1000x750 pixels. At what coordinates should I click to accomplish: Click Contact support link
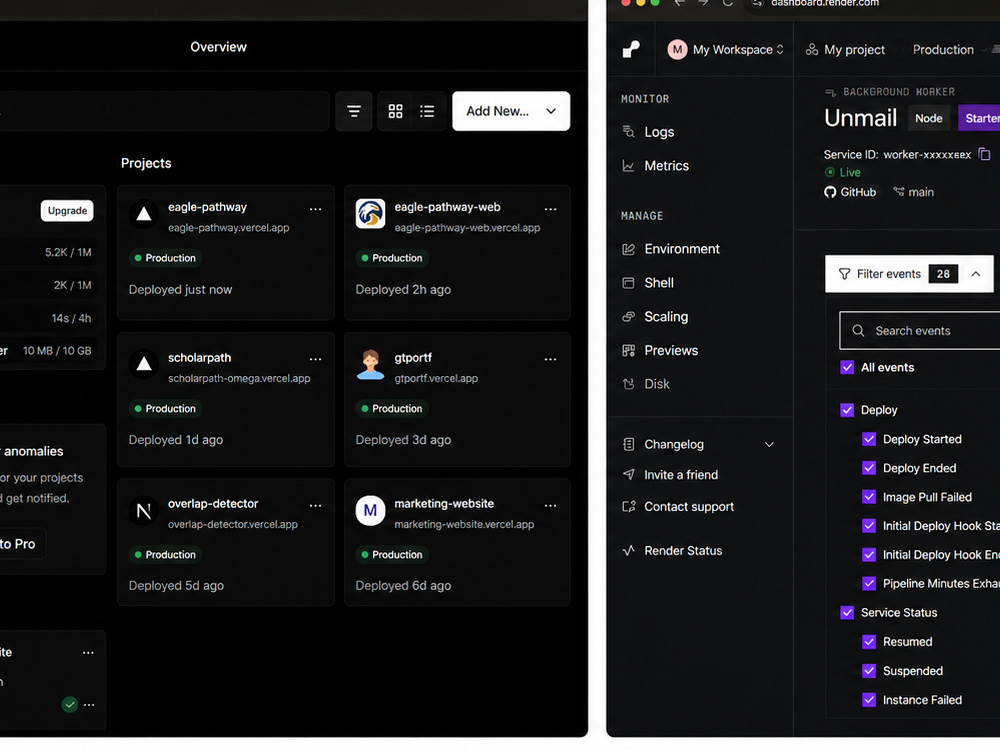click(x=689, y=507)
